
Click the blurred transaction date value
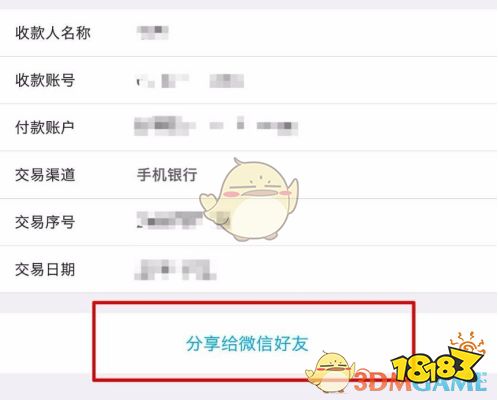pyautogui.click(x=175, y=269)
